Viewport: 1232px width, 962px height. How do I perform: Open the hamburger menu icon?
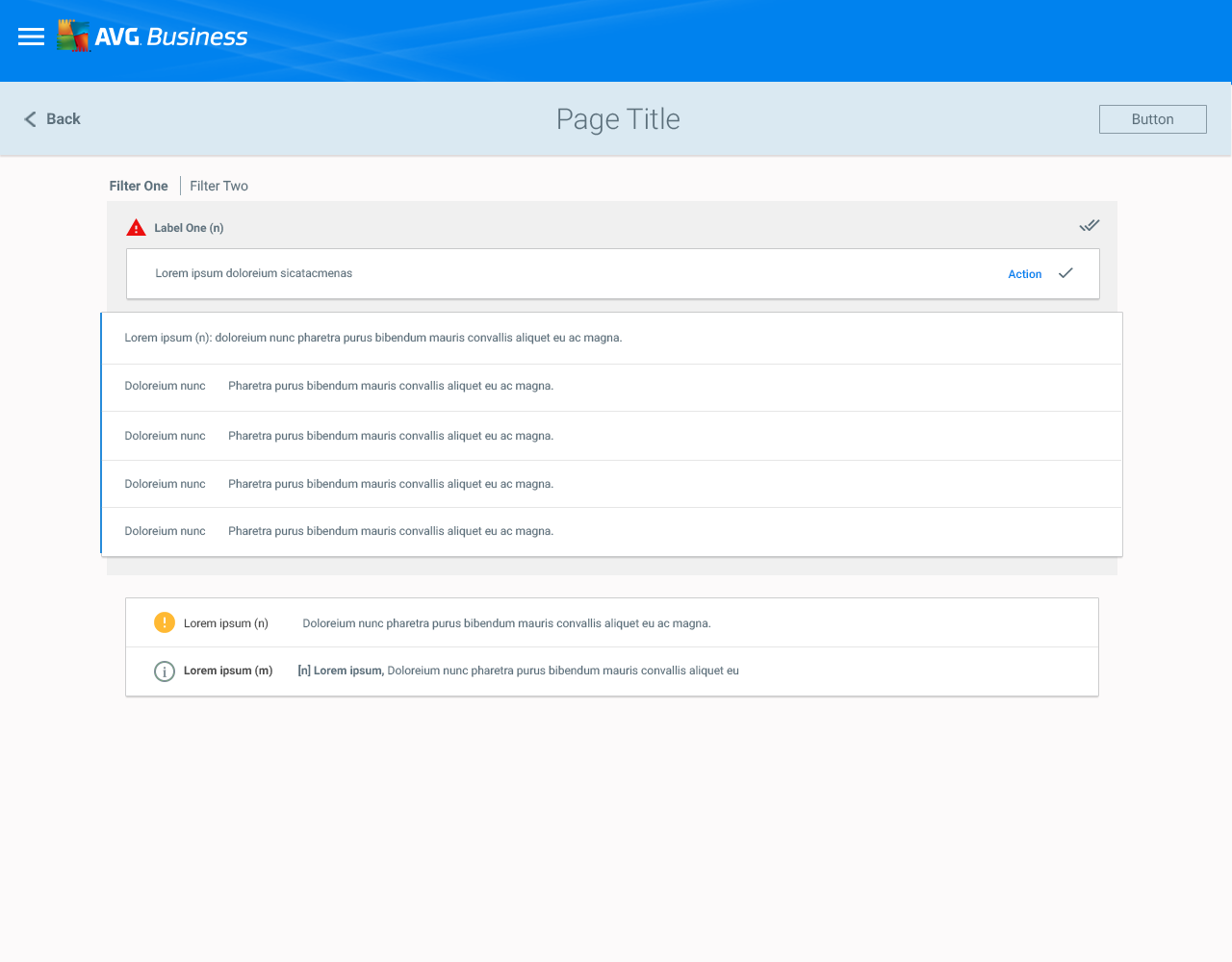coord(31,37)
